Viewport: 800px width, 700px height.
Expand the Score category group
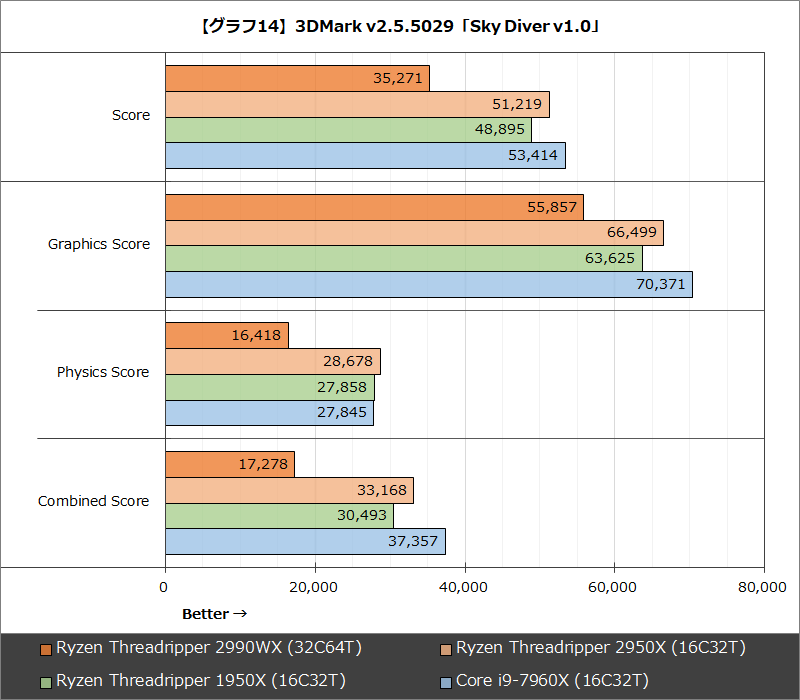click(130, 115)
